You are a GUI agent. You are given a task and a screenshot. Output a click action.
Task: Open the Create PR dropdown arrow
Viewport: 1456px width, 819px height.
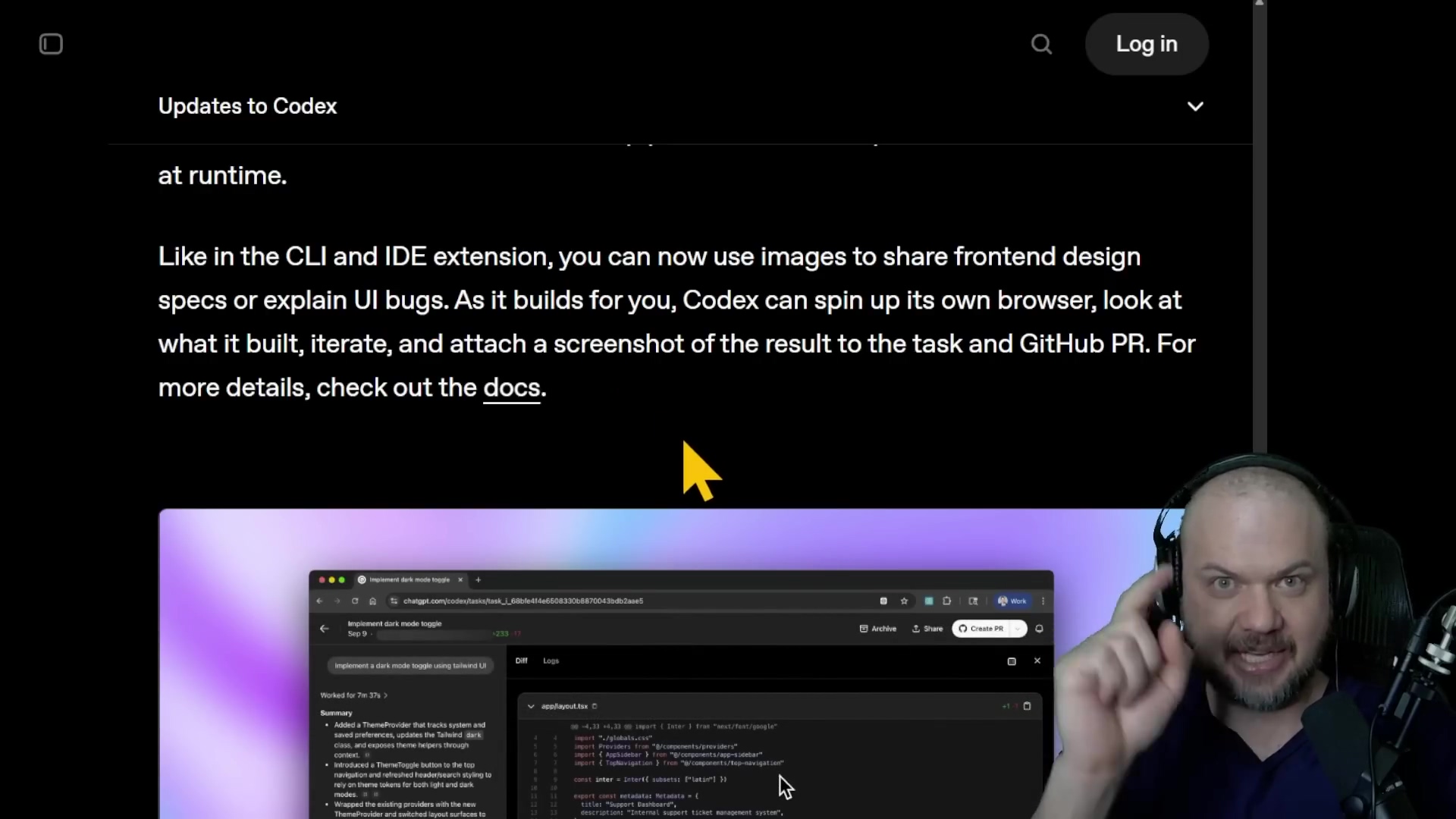(x=1018, y=628)
